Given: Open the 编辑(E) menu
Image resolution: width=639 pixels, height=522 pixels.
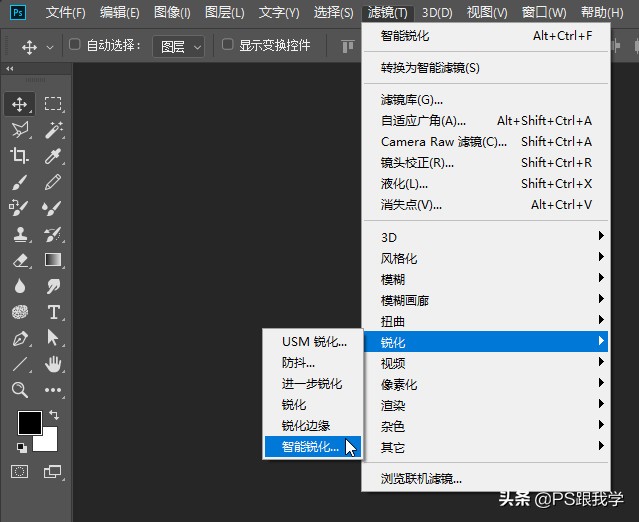Looking at the screenshot, I should pyautogui.click(x=119, y=13).
